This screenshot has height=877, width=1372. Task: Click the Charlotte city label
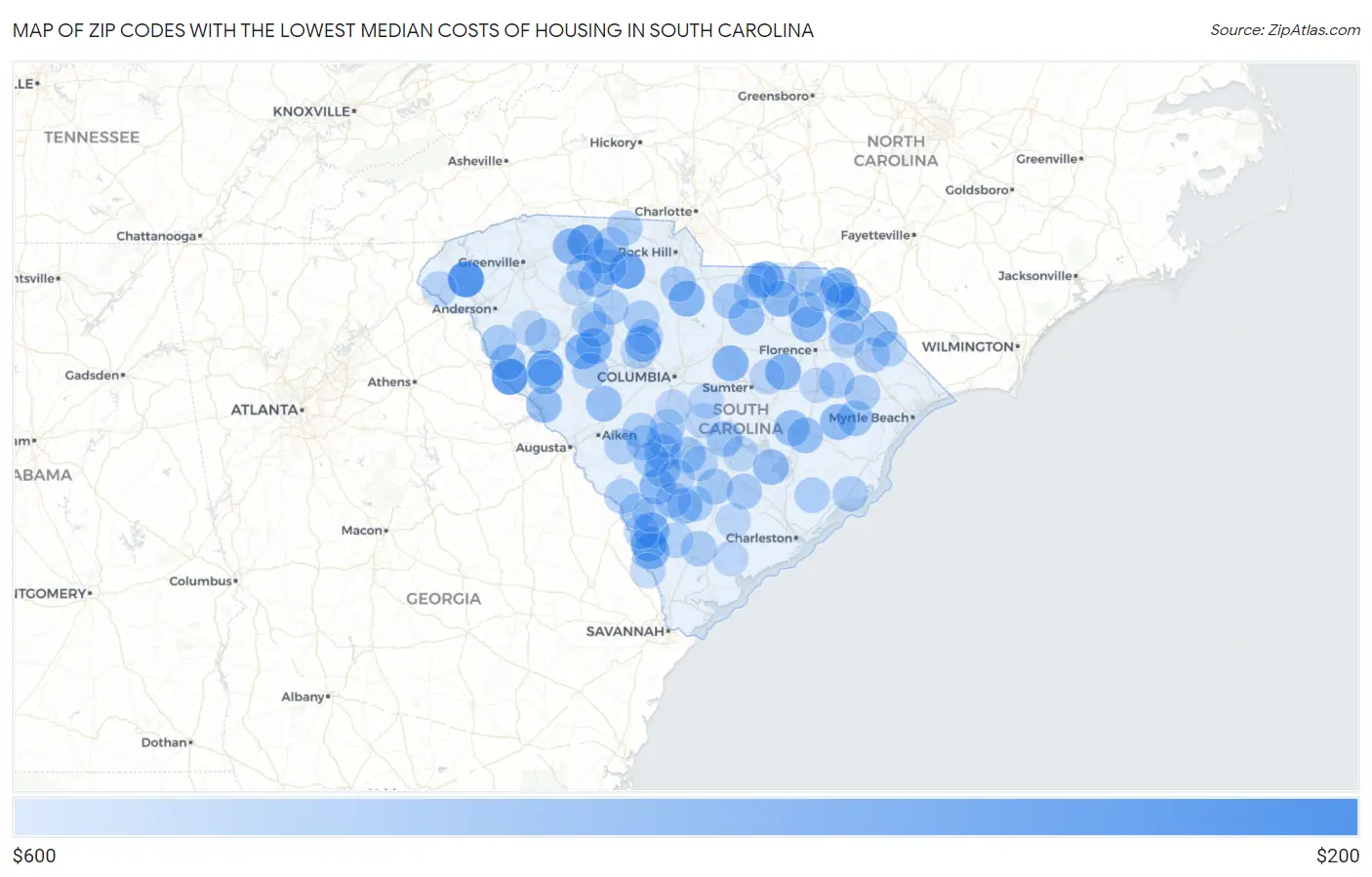(x=666, y=212)
